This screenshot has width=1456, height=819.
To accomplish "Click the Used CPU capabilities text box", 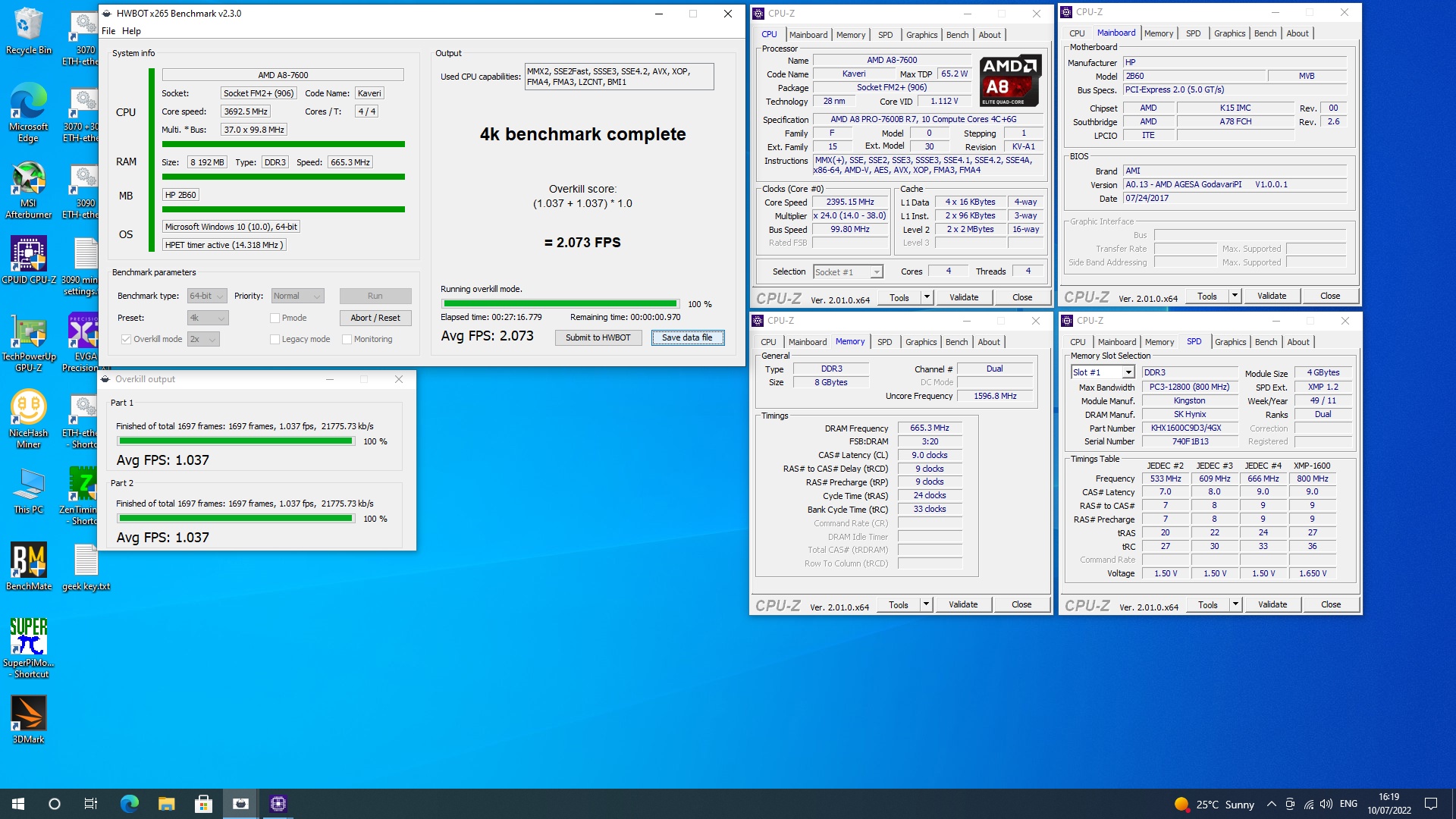I will coord(619,77).
